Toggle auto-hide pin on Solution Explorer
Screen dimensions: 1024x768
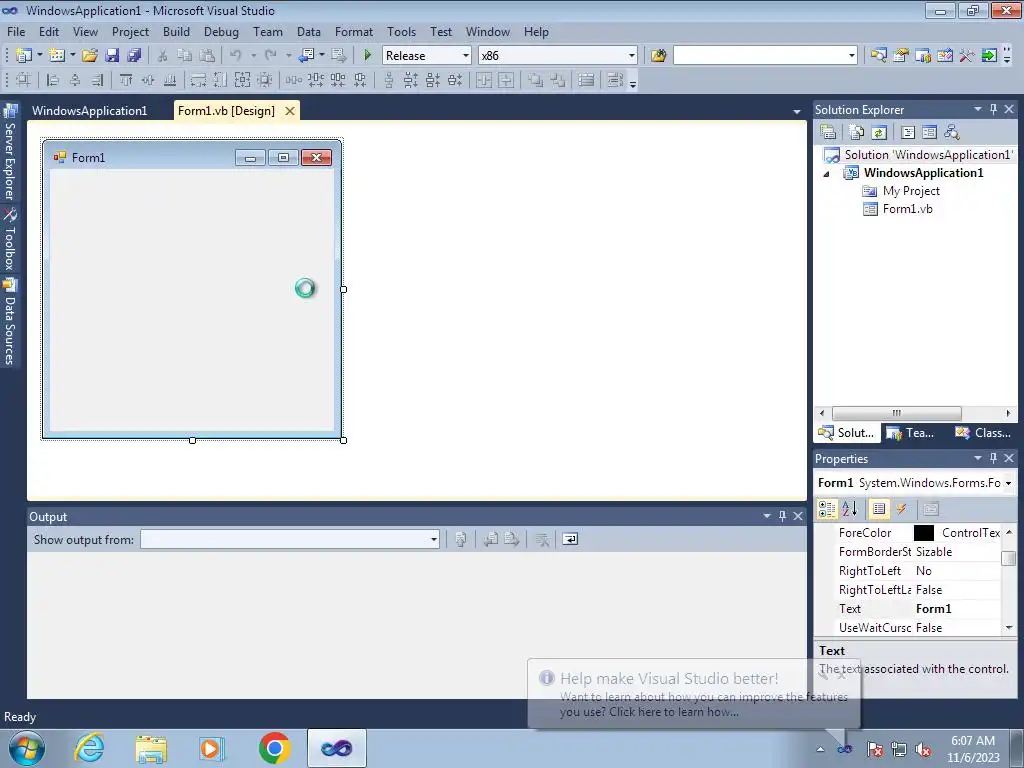pos(993,110)
